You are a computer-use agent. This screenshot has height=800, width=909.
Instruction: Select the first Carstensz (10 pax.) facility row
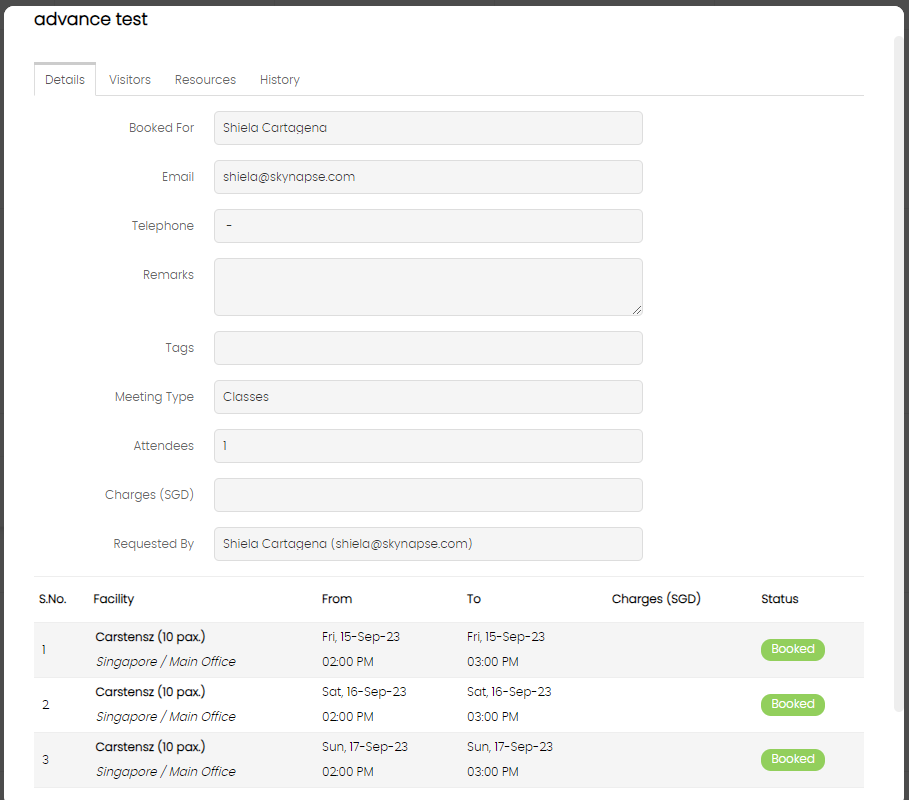(x=449, y=650)
